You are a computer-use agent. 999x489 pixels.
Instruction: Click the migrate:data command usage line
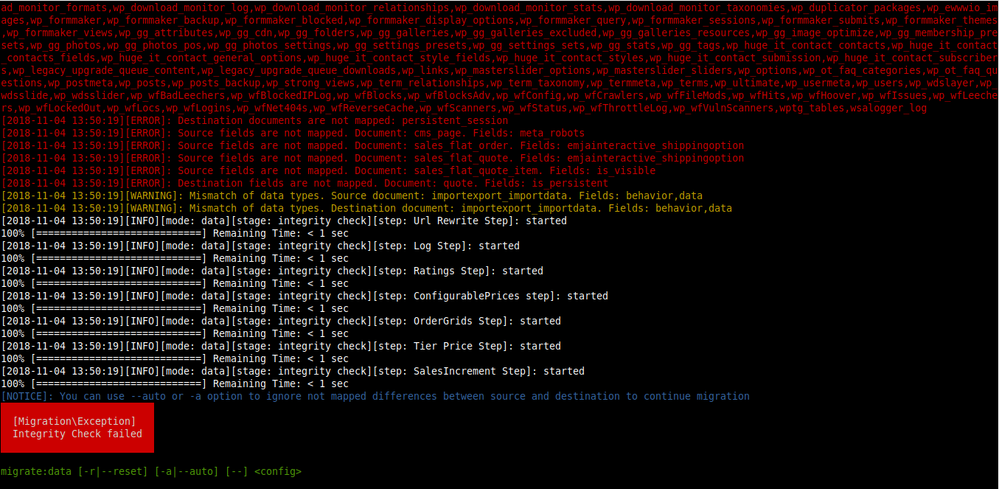(152, 472)
